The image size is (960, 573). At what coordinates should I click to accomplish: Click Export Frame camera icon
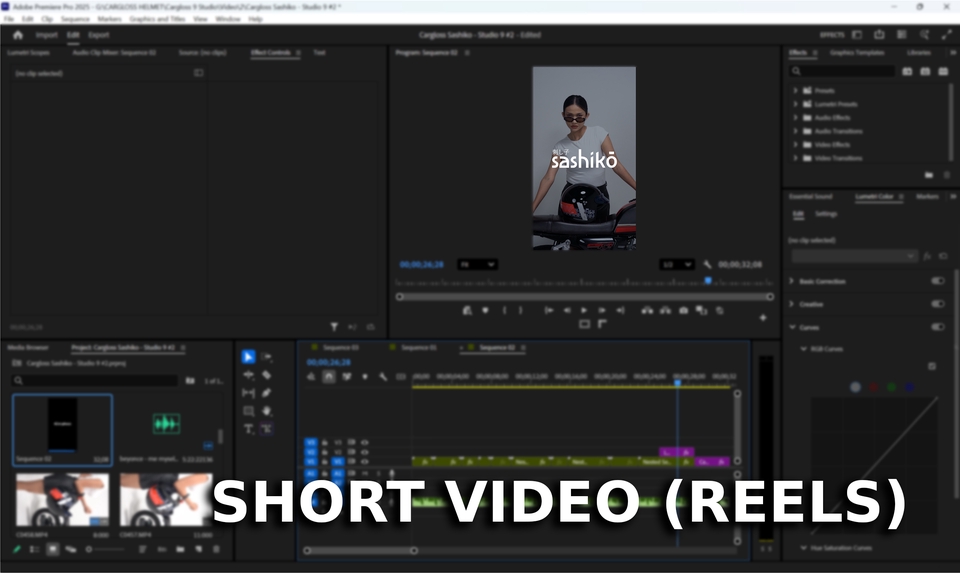point(683,311)
